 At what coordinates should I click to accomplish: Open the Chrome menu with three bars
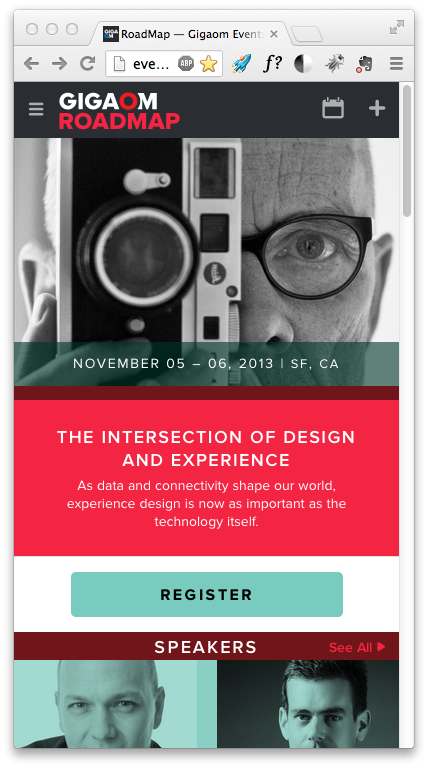[x=396, y=63]
